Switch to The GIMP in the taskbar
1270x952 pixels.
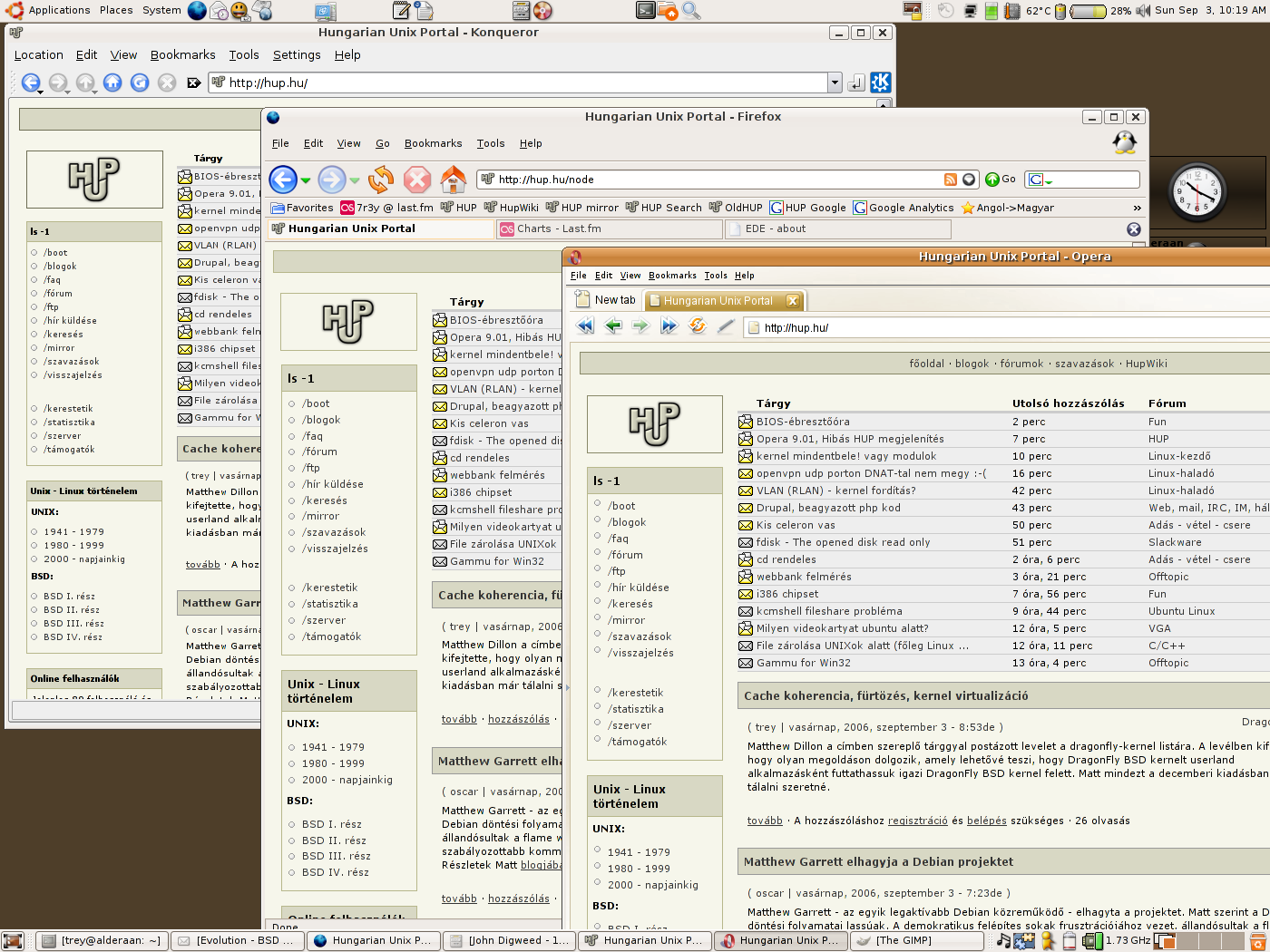point(916,941)
